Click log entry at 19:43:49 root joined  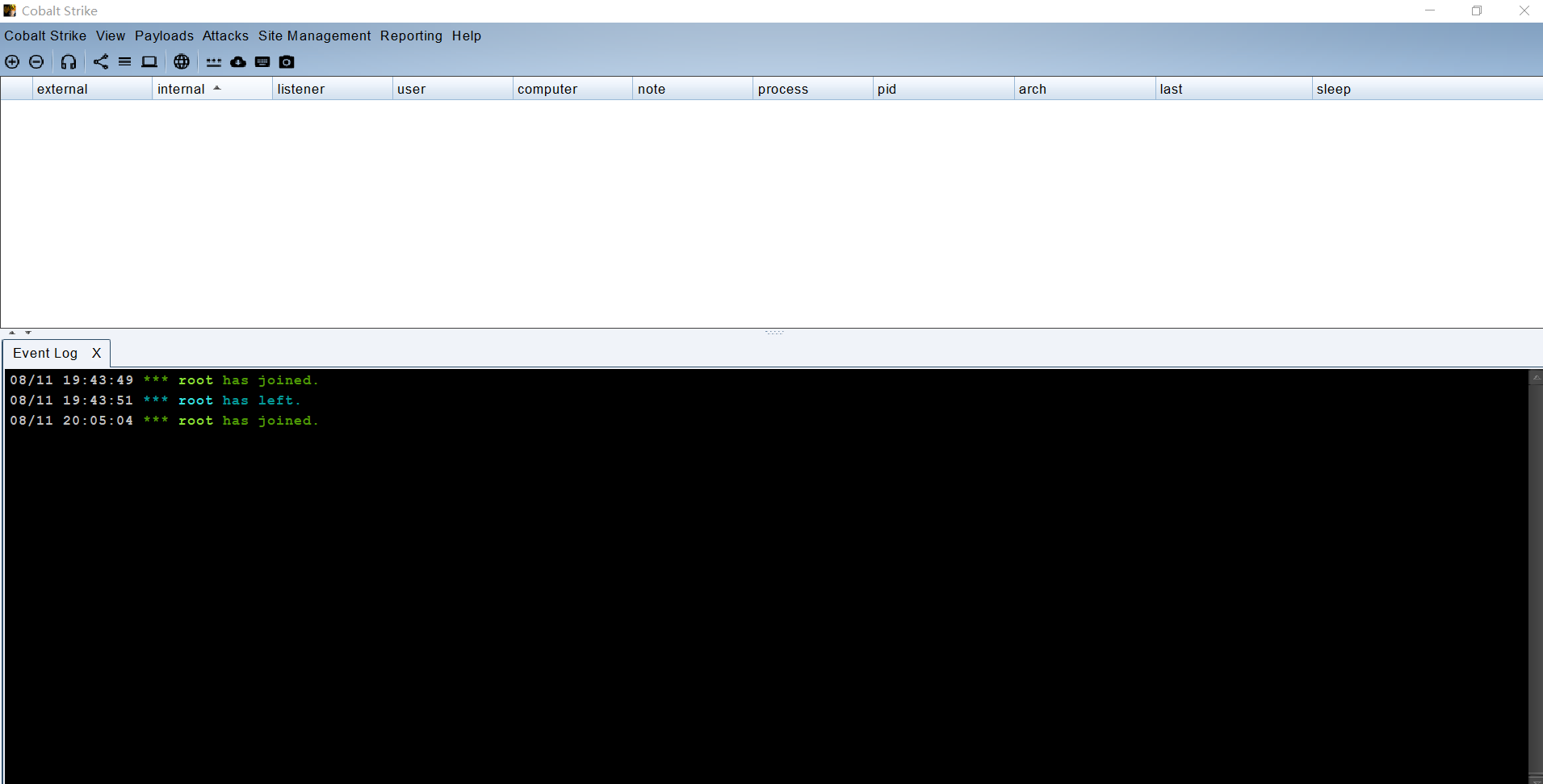(x=164, y=380)
